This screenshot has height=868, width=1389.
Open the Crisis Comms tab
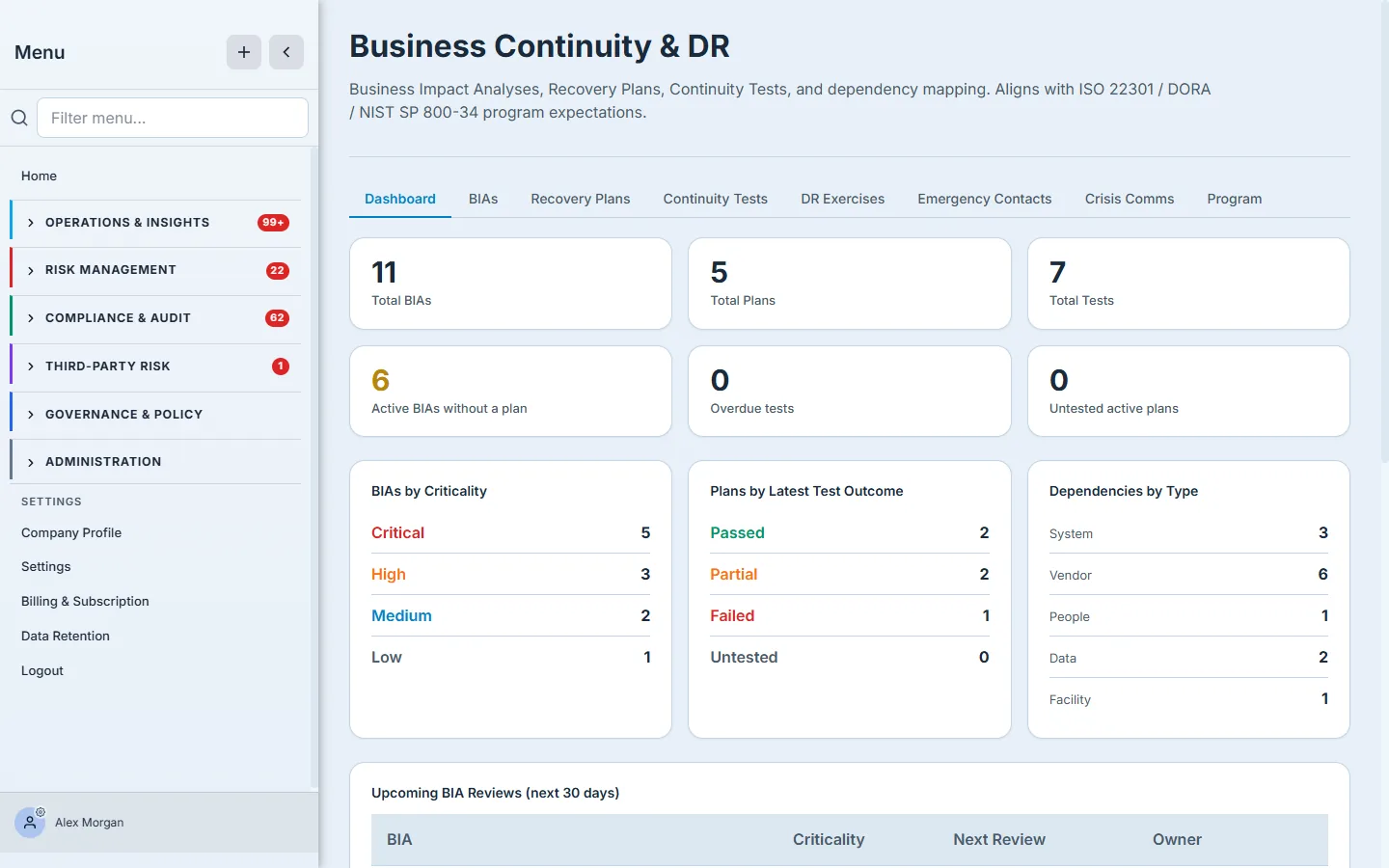(x=1130, y=199)
